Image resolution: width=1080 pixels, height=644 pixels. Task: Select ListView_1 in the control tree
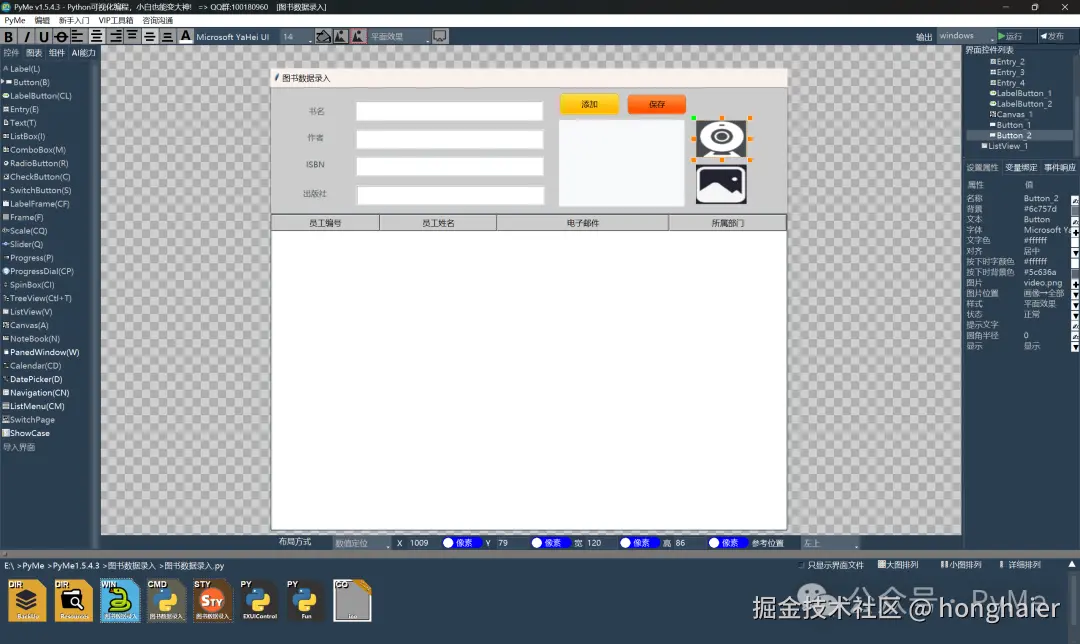[x=1004, y=146]
